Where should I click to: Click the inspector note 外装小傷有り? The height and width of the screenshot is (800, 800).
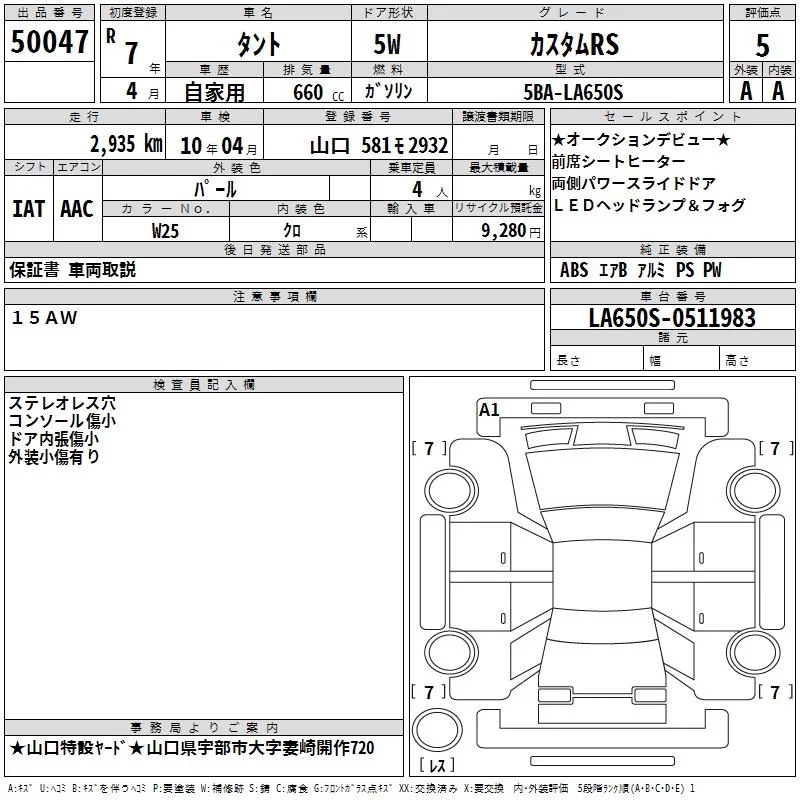point(54,457)
